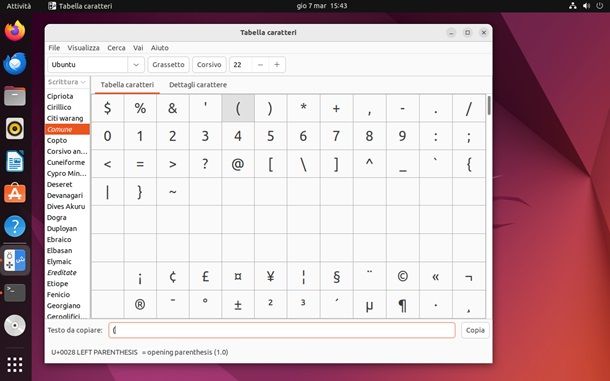Toggle Corsivo italic style
610x381 pixels.
click(x=209, y=65)
